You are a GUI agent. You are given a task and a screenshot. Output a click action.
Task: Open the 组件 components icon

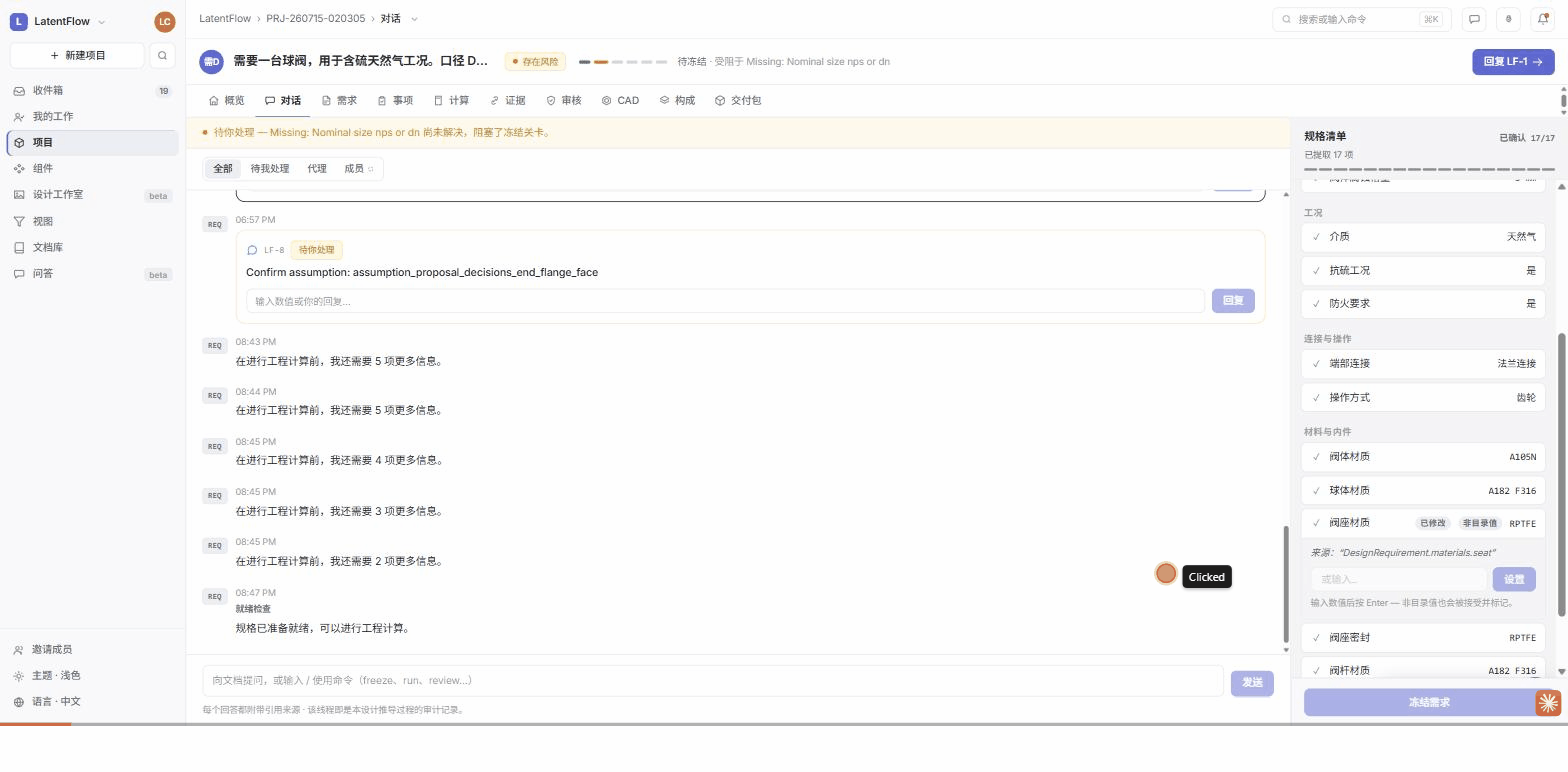pyautogui.click(x=19, y=168)
